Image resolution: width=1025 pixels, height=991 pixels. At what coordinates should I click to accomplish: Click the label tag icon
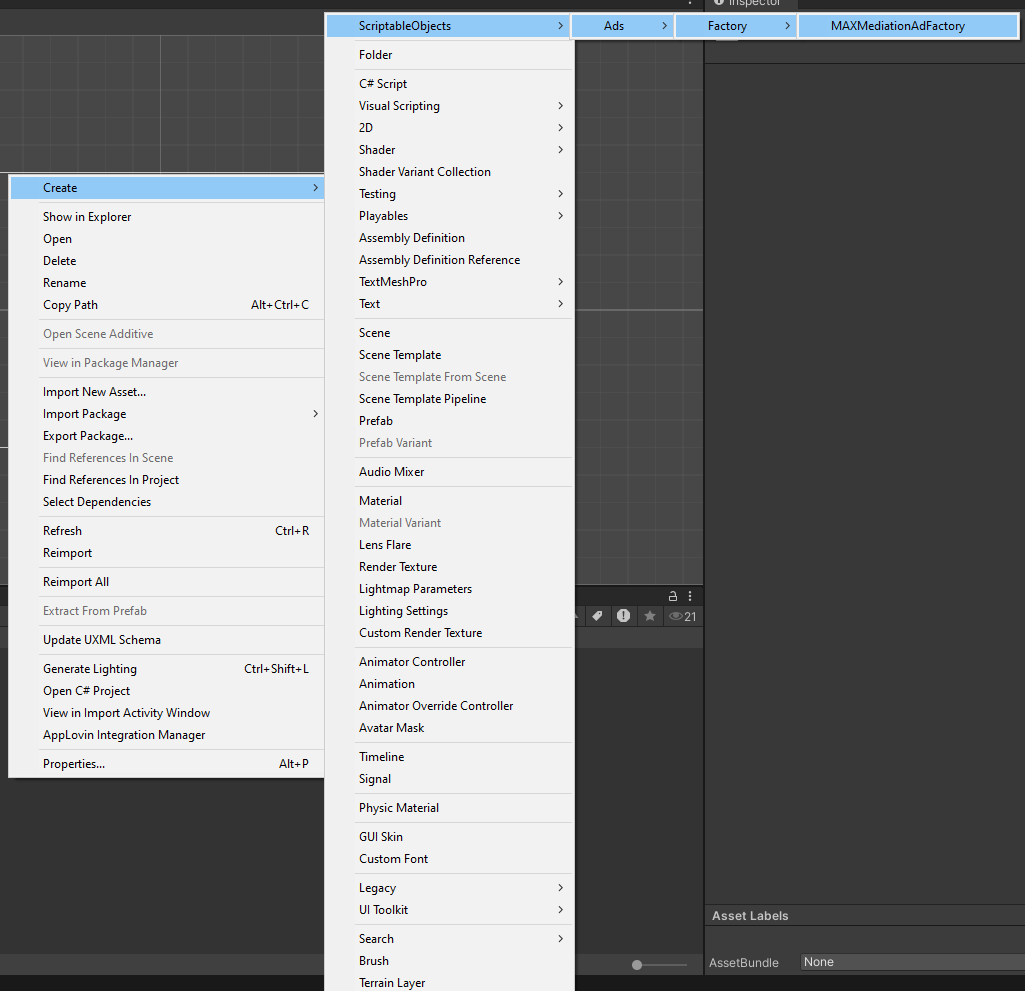(x=598, y=616)
